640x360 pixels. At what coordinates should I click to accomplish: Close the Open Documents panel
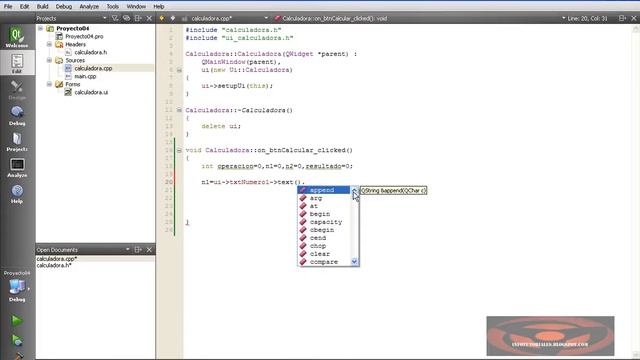click(149, 249)
